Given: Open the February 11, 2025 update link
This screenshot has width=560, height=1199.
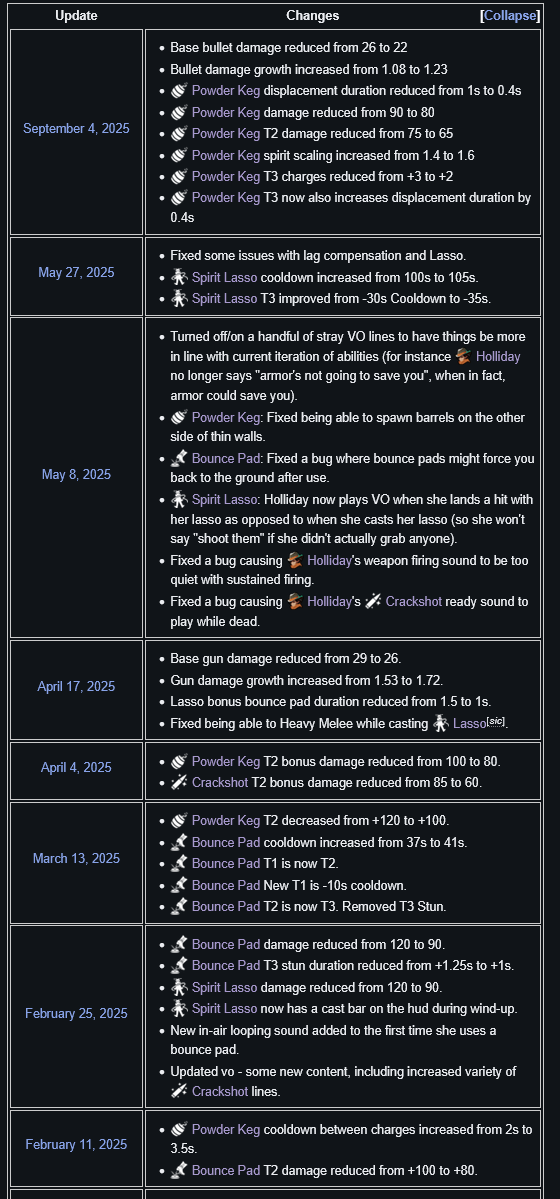Looking at the screenshot, I should 76,1144.
